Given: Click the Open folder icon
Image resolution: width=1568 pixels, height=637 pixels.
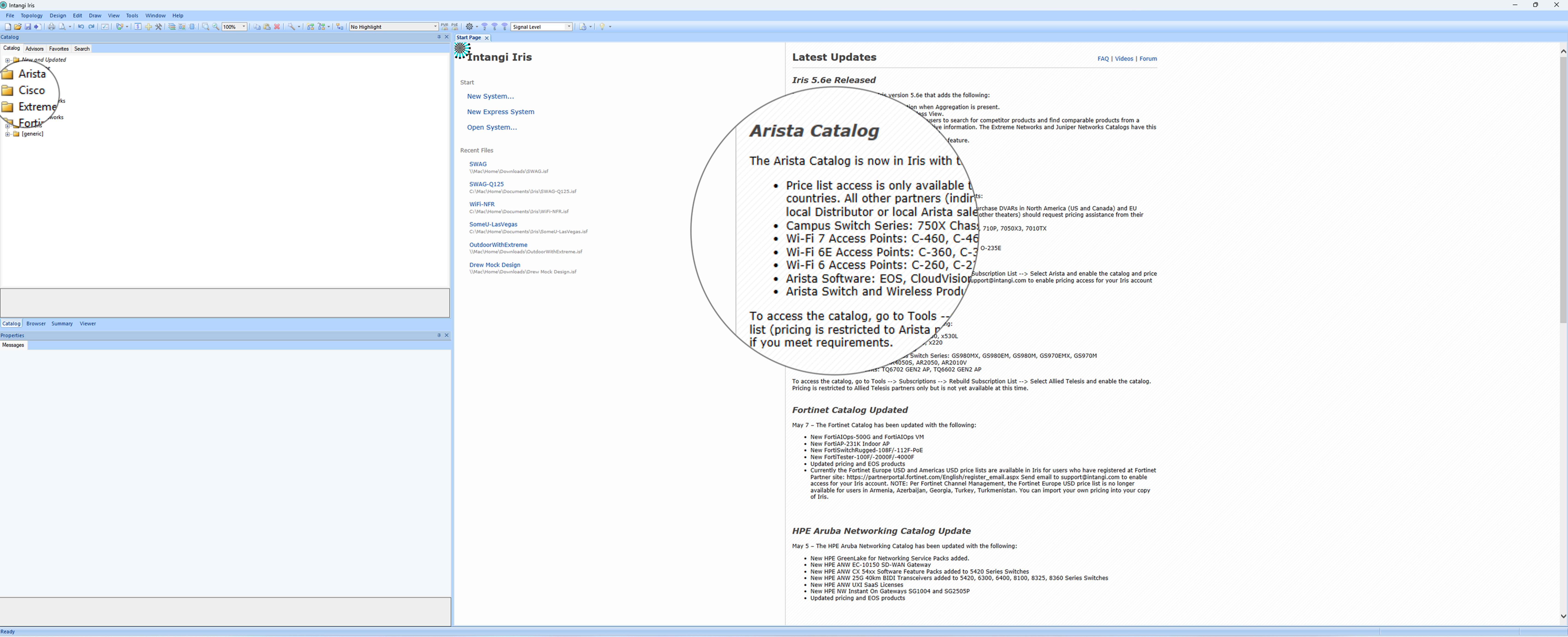Looking at the screenshot, I should pos(18,27).
